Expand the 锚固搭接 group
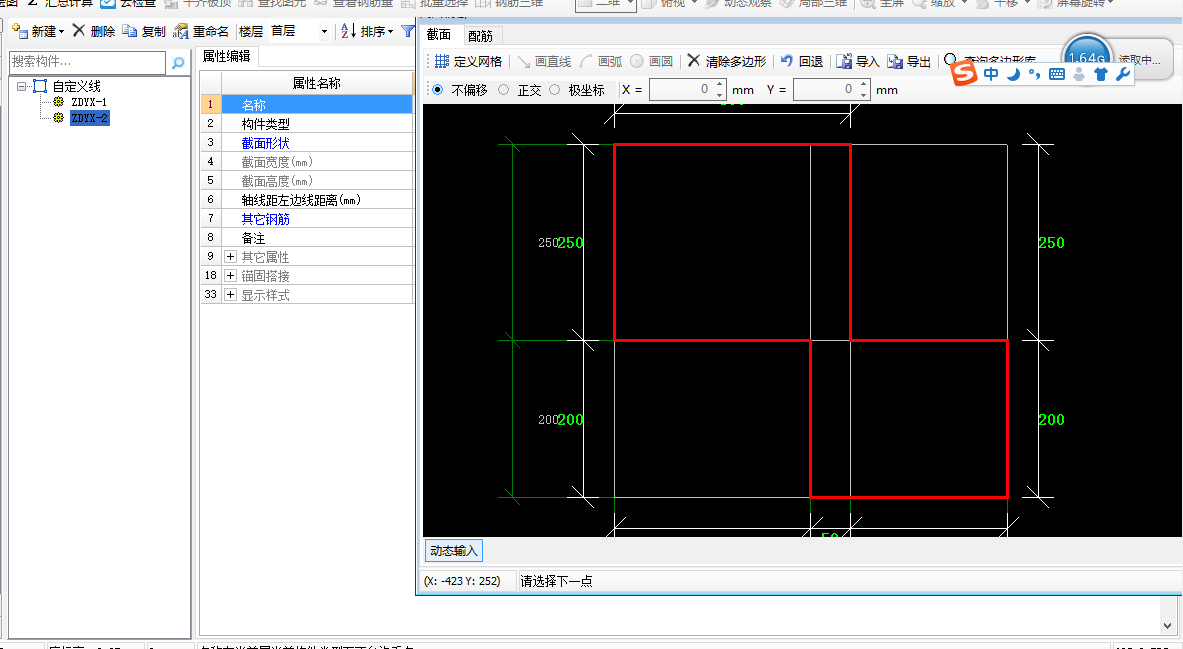The height and width of the screenshot is (649, 1183). (231, 275)
